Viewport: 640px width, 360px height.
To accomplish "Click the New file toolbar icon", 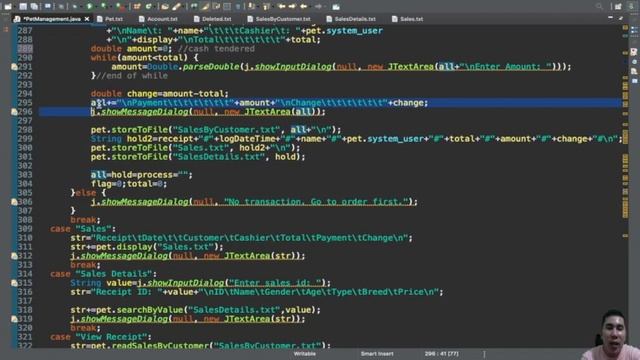I will (8, 7).
